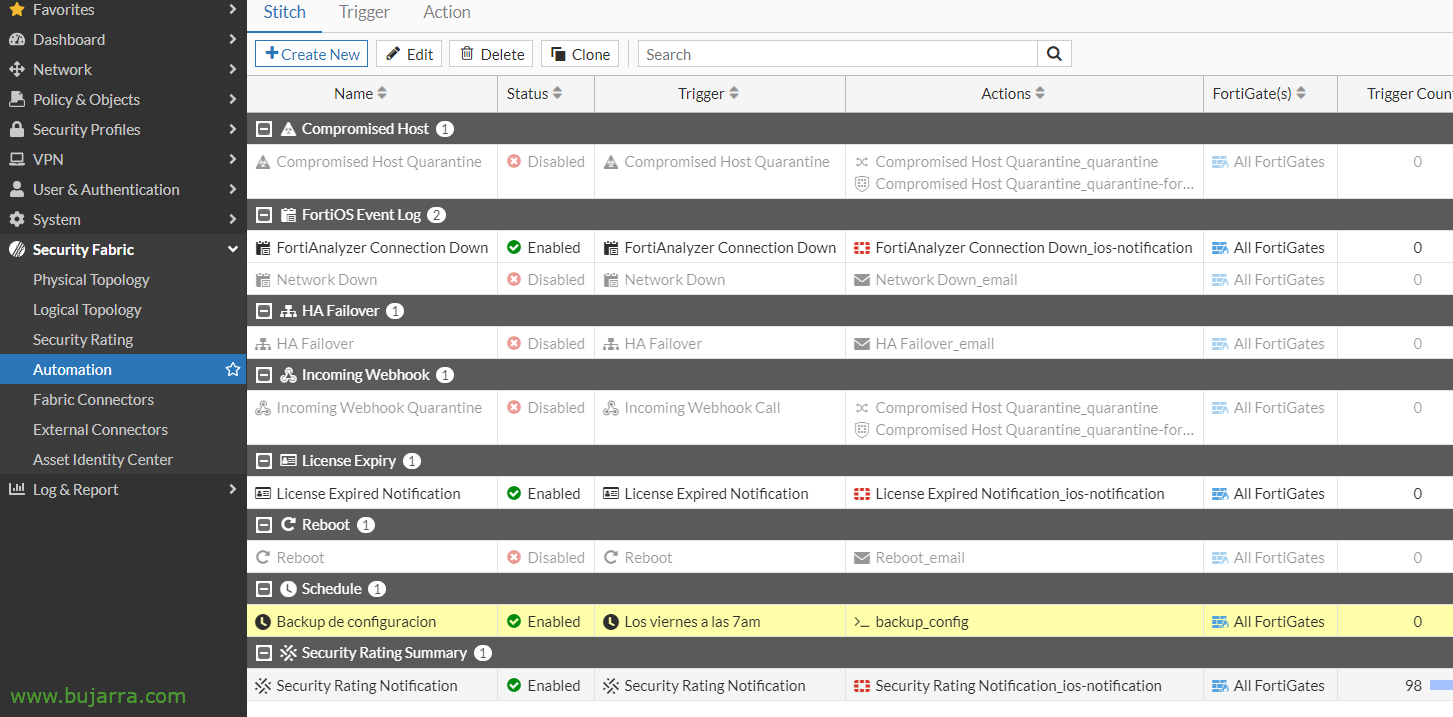Screen dimensions: 1453x717
Task: Click the Security Rating trigger count bar
Action: (1441, 685)
